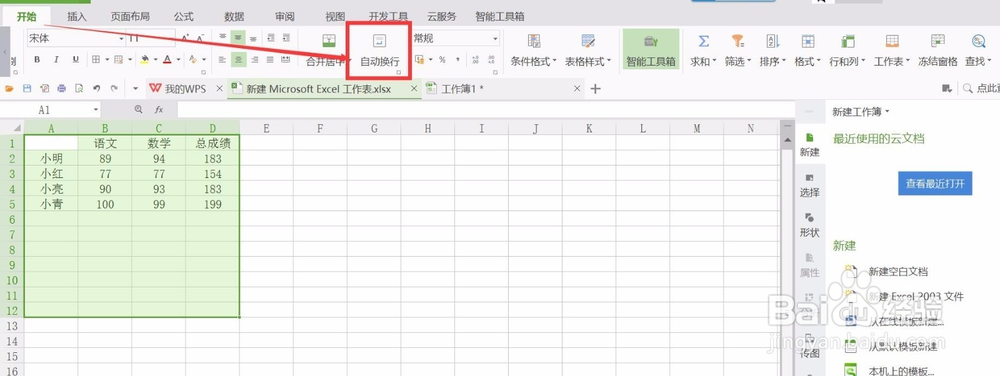Open the Name Box dropdown arrow

click(95, 110)
